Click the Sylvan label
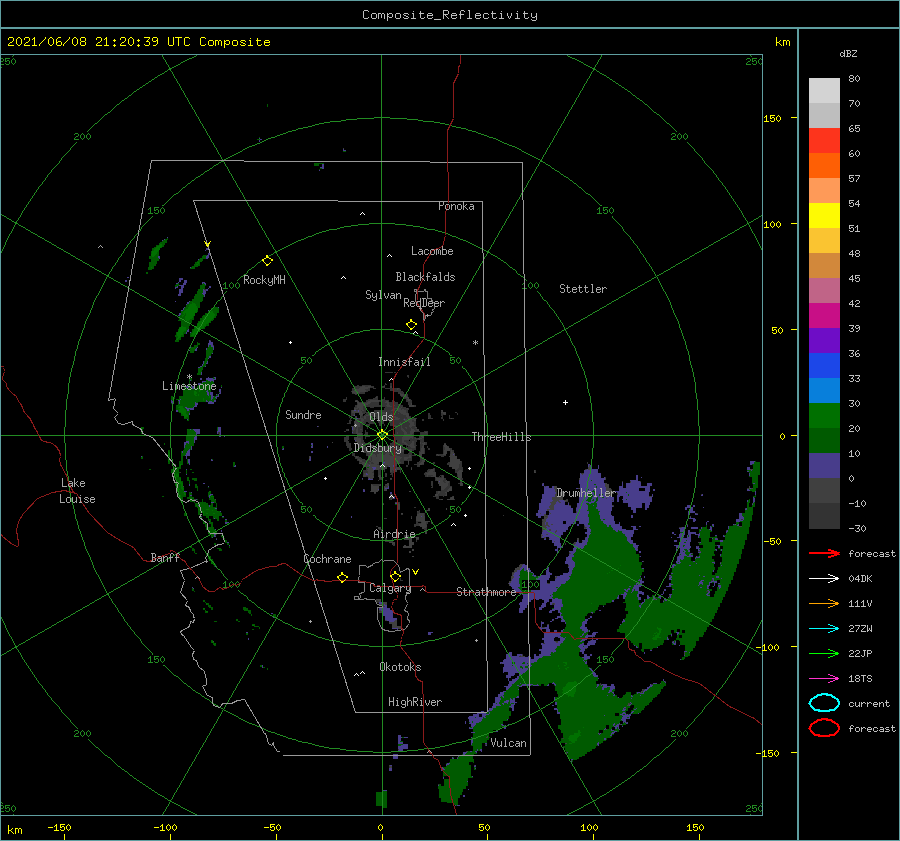 (383, 295)
